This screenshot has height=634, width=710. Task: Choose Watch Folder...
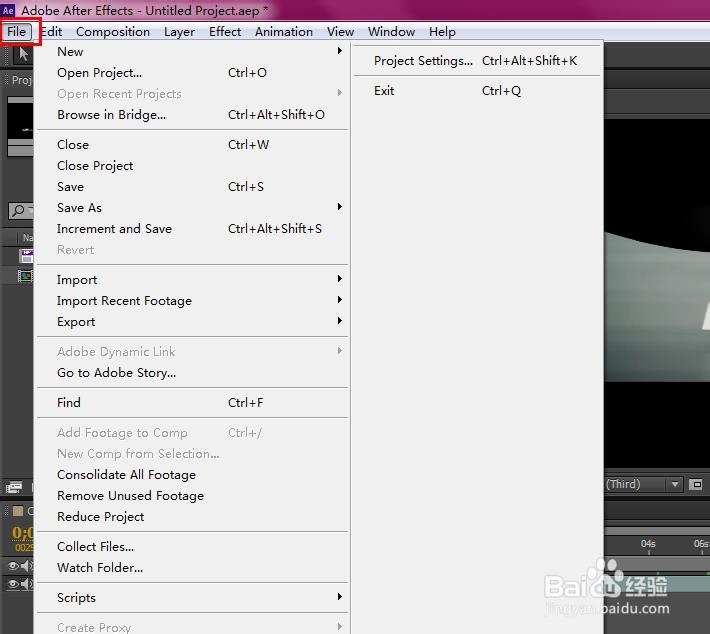(x=192, y=568)
